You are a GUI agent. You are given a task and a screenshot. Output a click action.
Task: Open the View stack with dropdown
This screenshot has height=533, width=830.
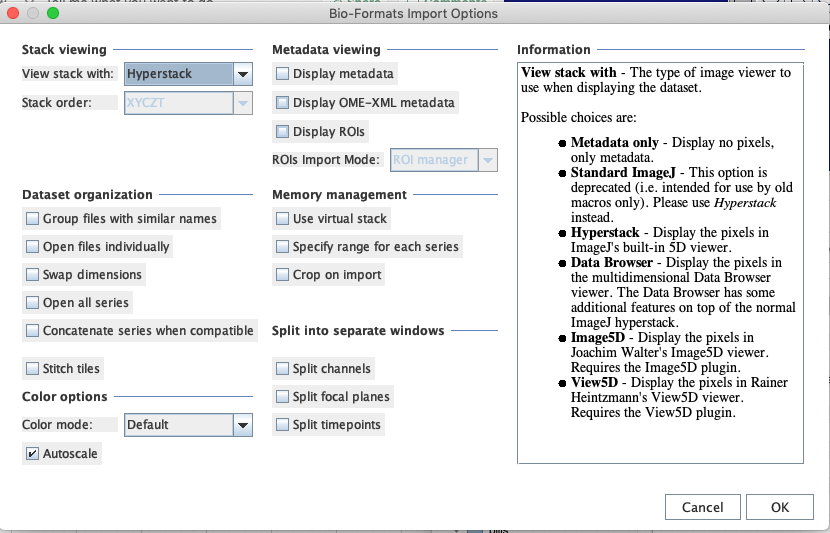[x=187, y=74]
